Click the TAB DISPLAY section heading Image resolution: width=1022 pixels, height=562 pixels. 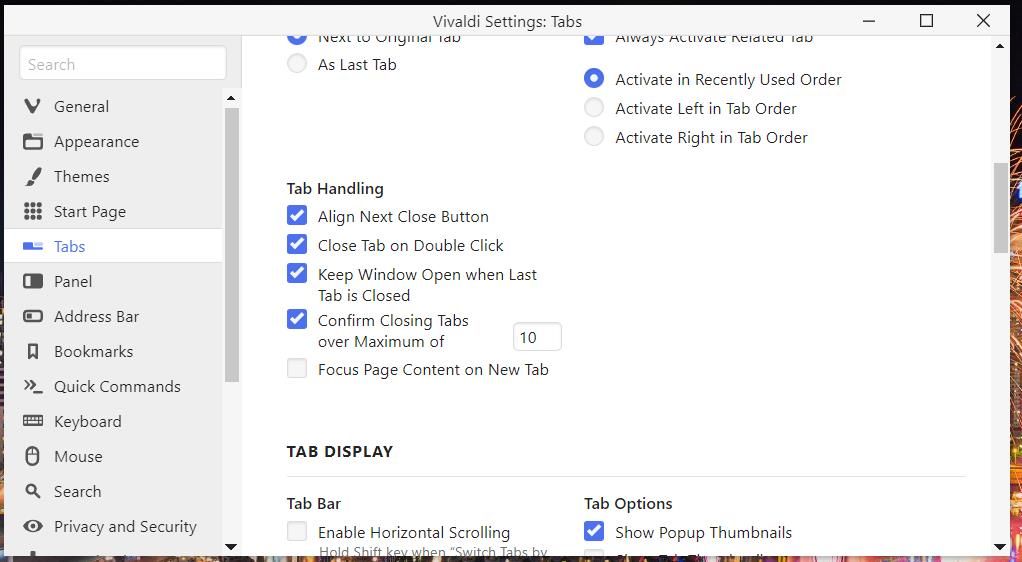340,451
